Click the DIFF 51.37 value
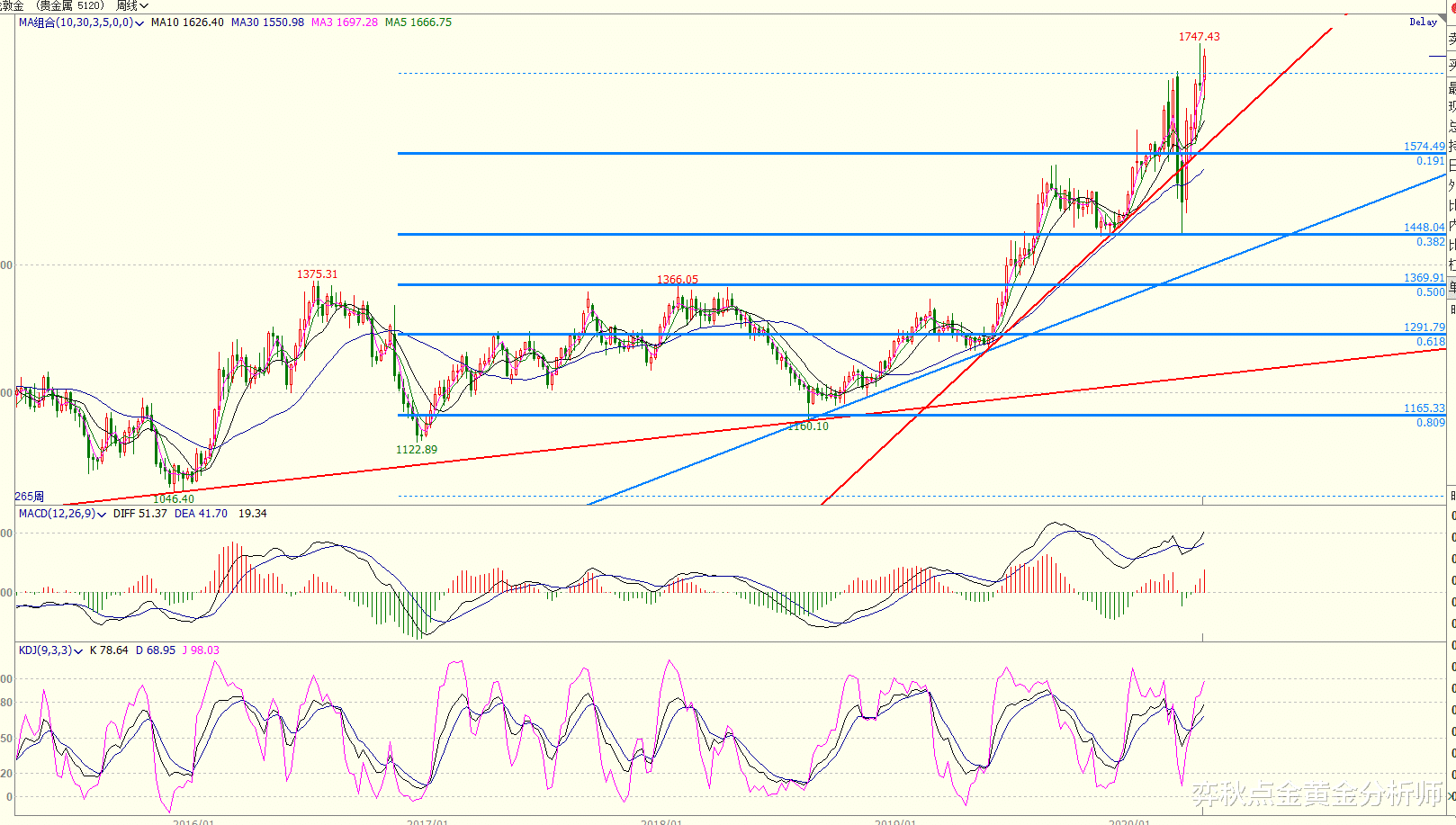Viewport: 1456px width, 825px height. (140, 514)
